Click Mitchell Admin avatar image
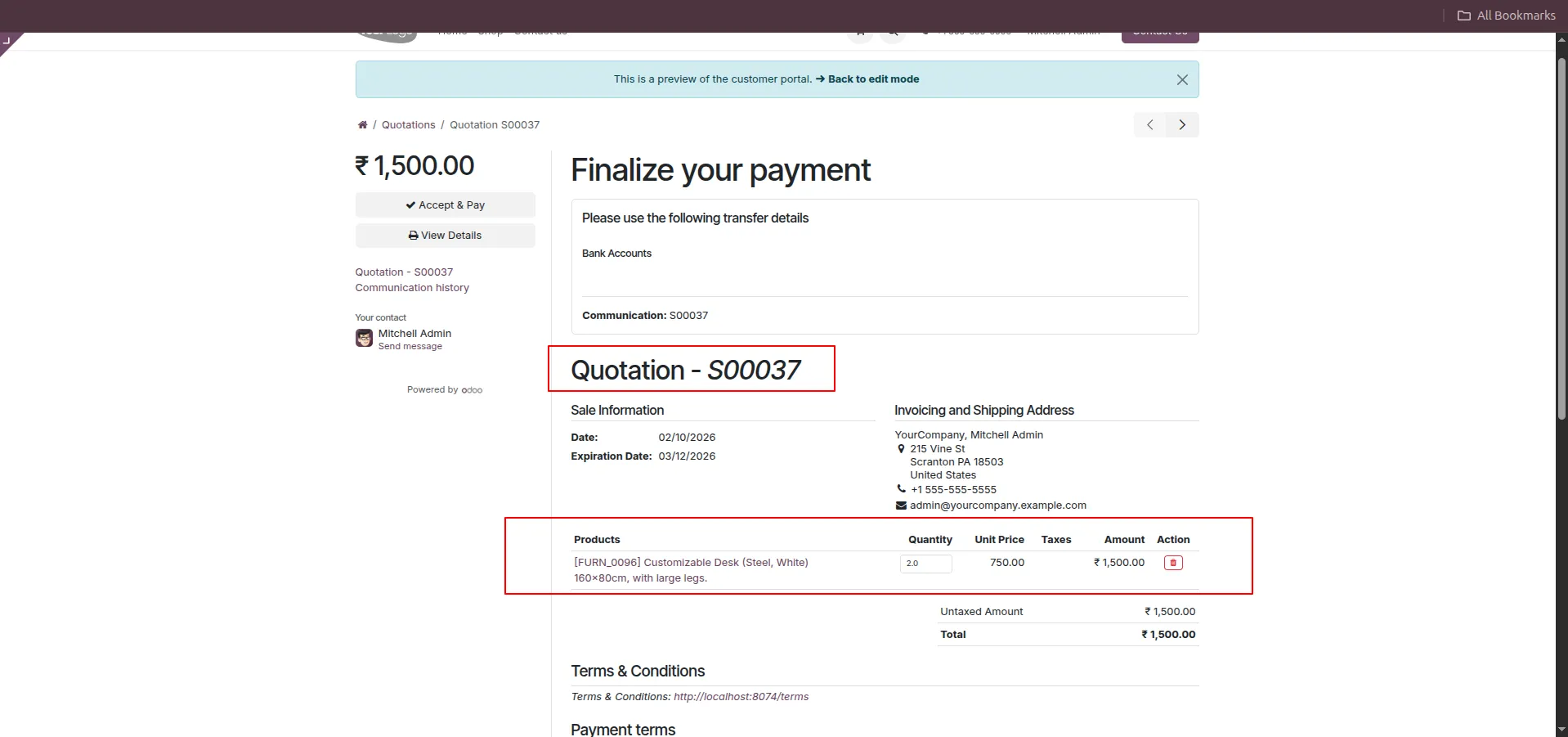1568x737 pixels. coord(364,339)
